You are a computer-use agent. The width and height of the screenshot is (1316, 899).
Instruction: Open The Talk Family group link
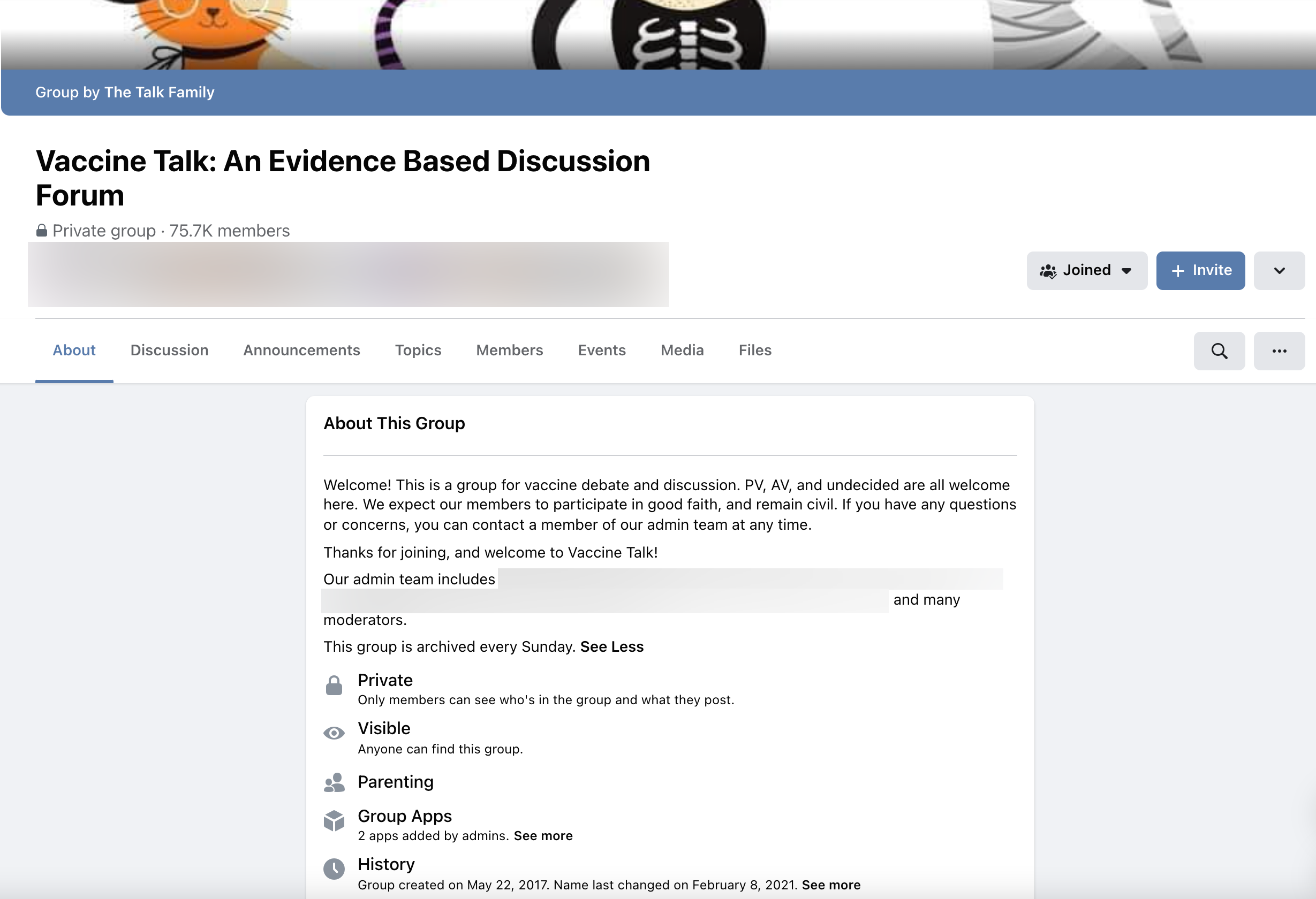(159, 92)
